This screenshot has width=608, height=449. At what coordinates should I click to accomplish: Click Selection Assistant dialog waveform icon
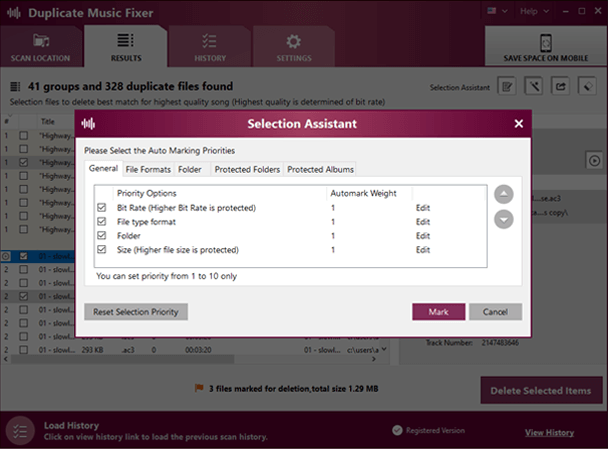pos(88,124)
